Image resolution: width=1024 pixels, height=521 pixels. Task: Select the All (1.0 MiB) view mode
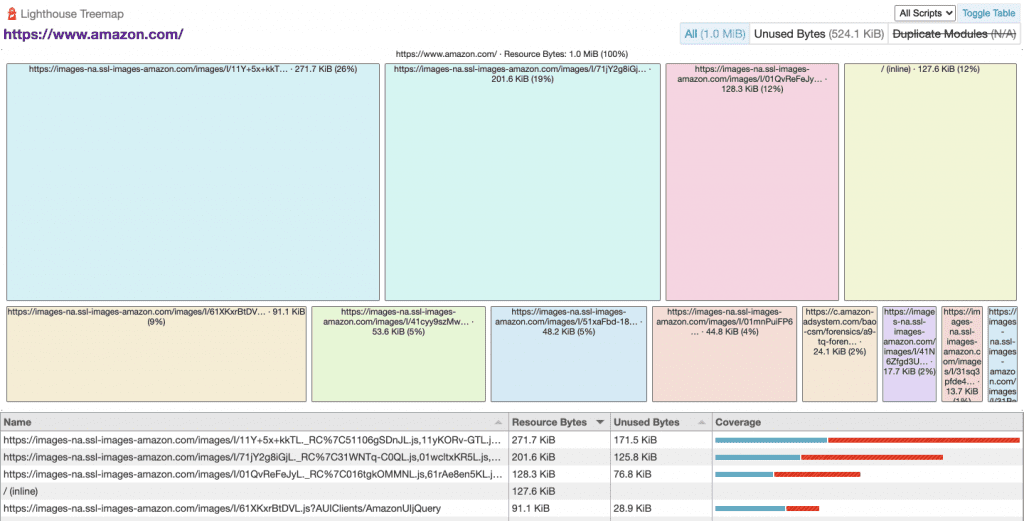pyautogui.click(x=714, y=34)
